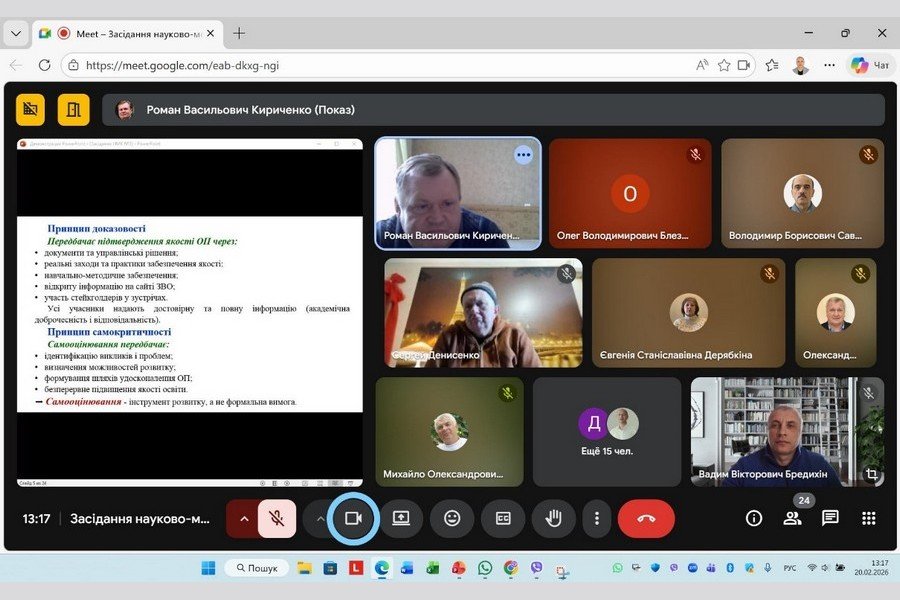Viewport: 900px width, 600px height.
Task: Show the participants list icon
Action: click(x=792, y=518)
